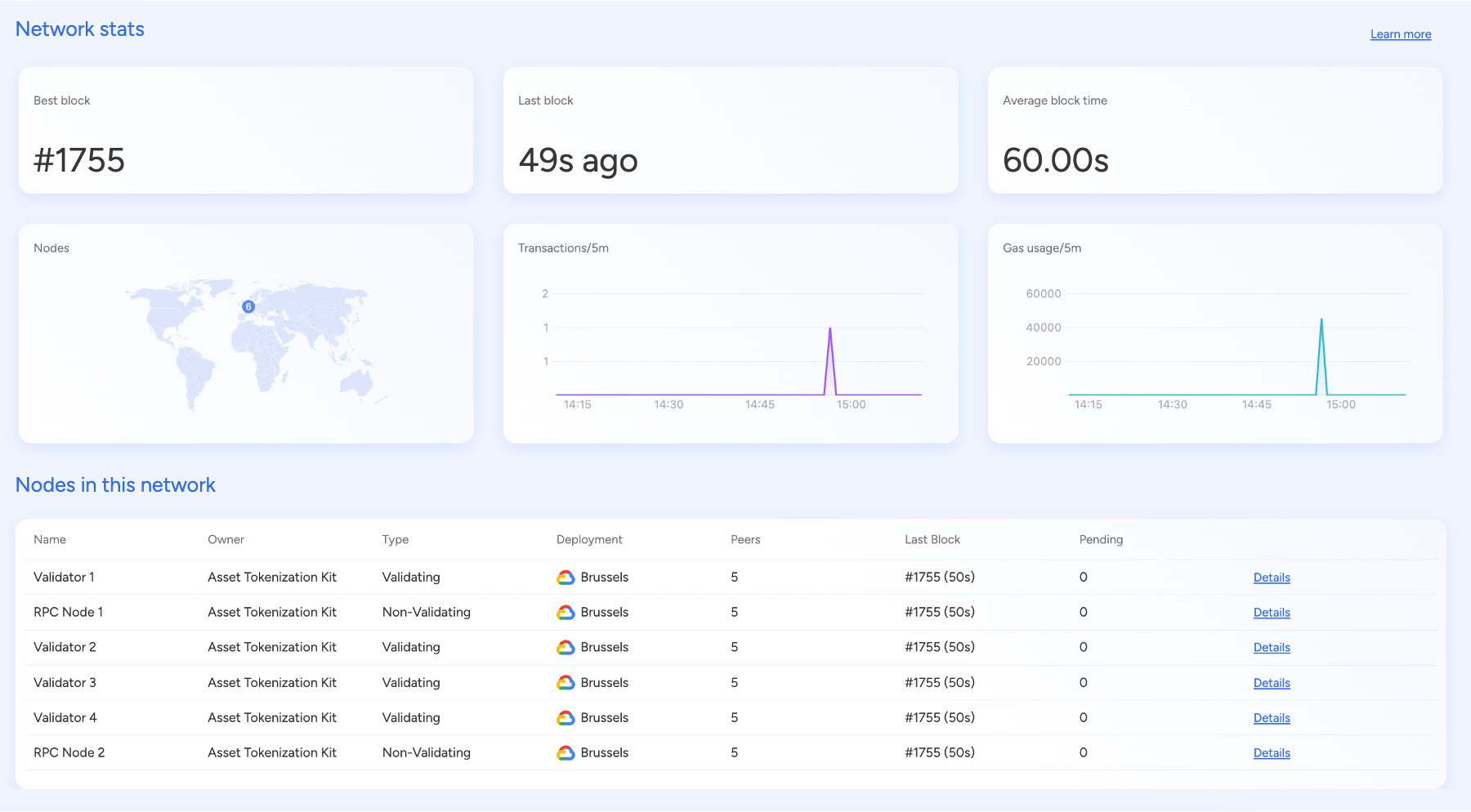The height and width of the screenshot is (812, 1471).
Task: Click the Google Cloud icon beside Validator 3
Action: click(566, 682)
